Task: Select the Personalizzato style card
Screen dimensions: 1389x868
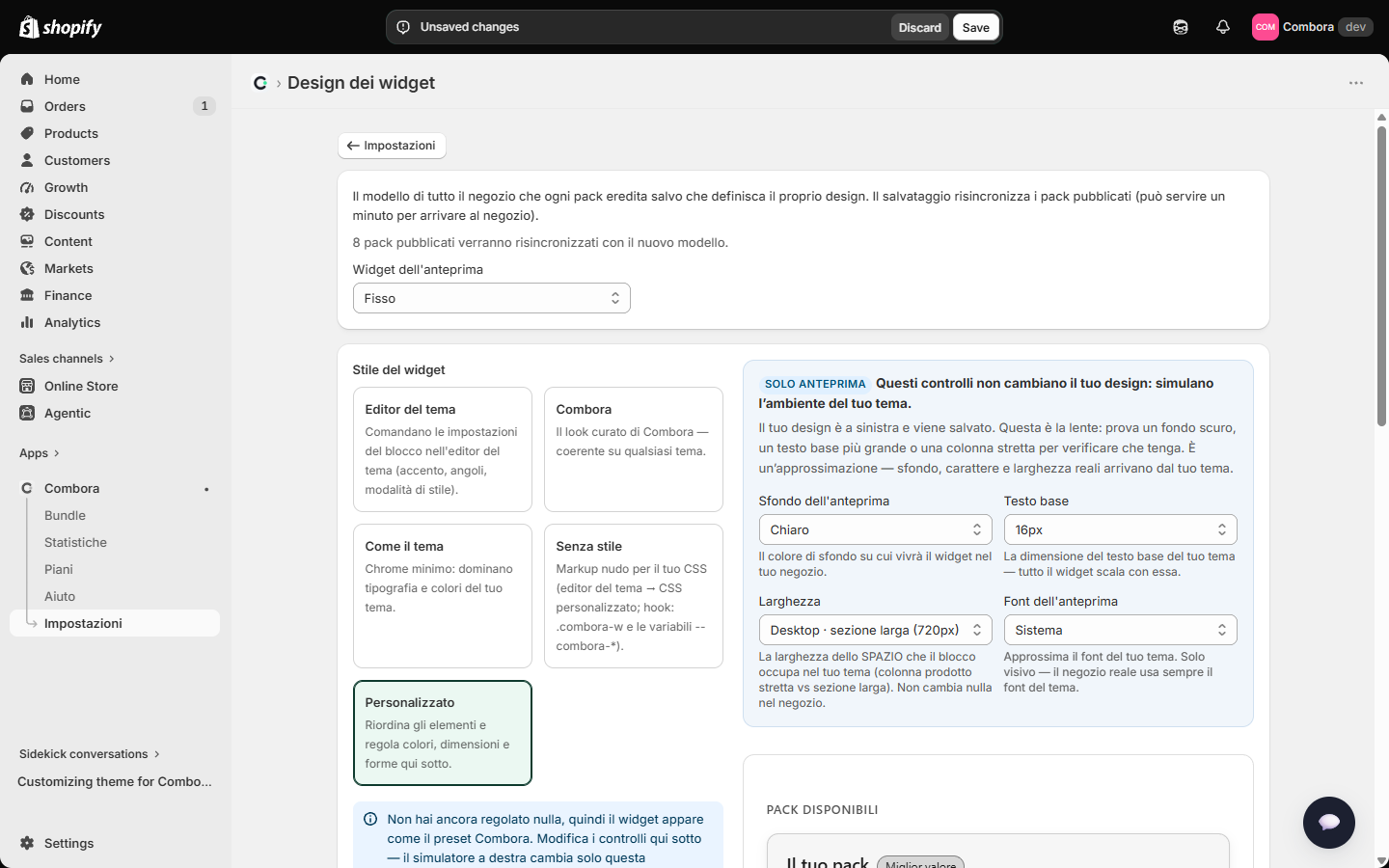Action: click(x=443, y=733)
